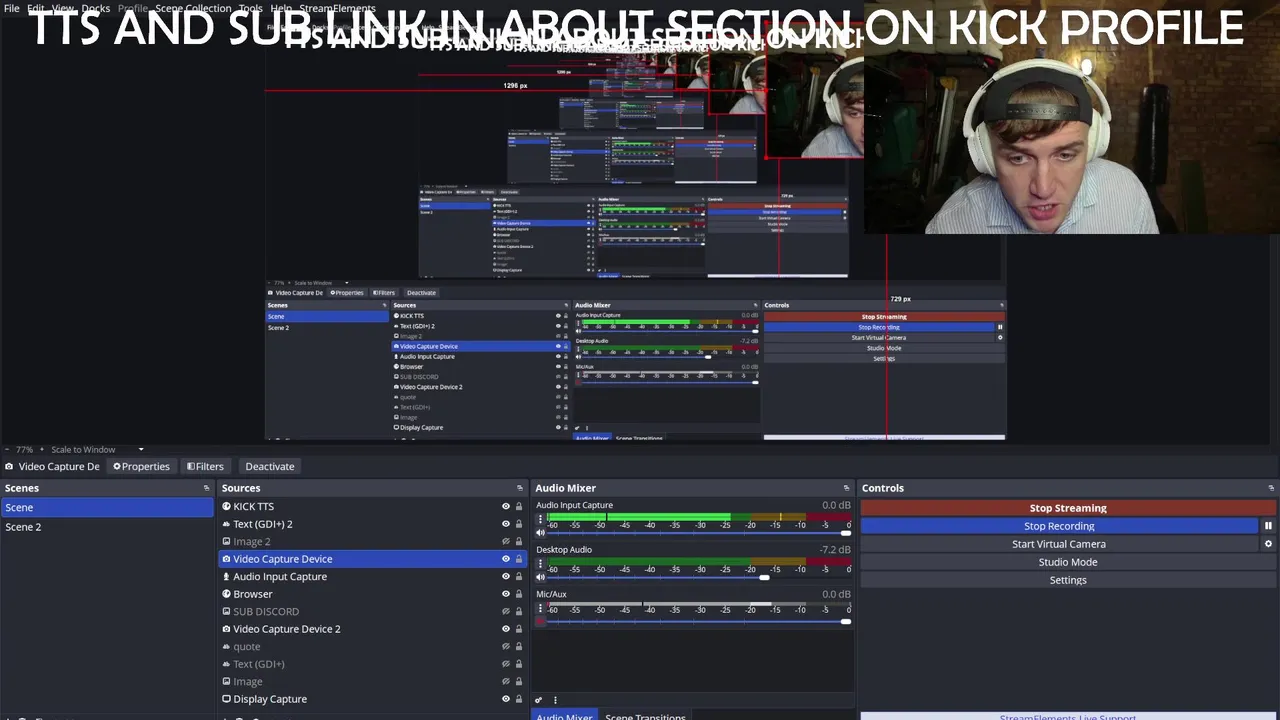Open the Docks menu
1280x720 pixels.
pos(96,8)
